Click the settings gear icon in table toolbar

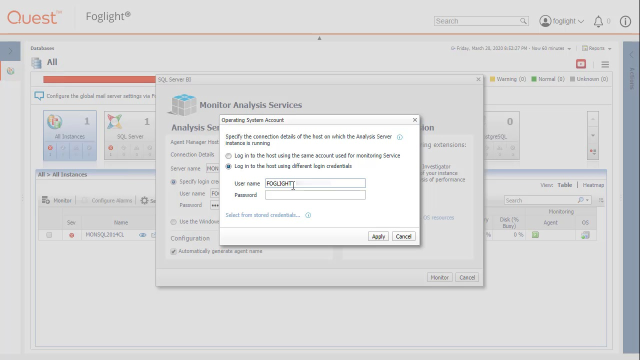[144, 200]
